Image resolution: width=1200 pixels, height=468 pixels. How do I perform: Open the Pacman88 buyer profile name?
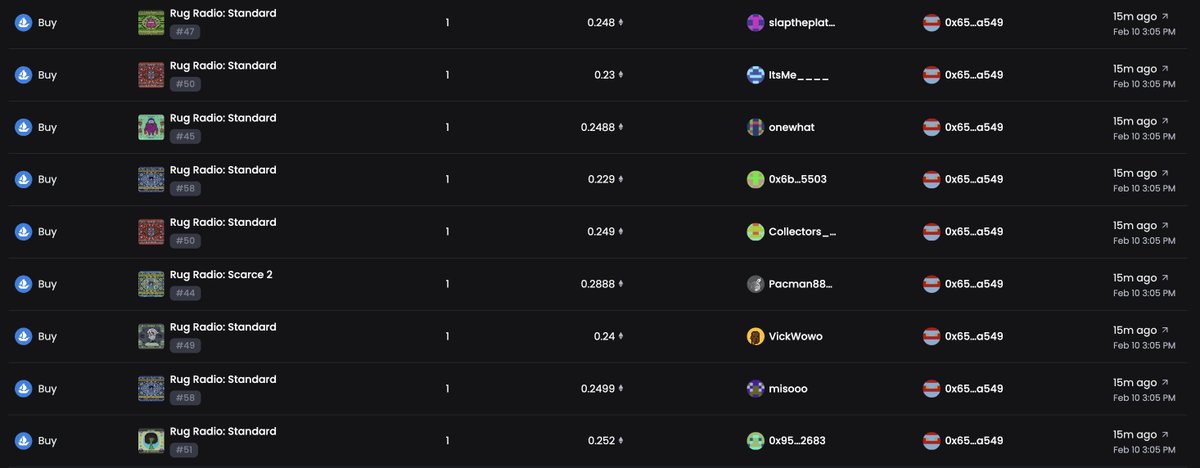pyautogui.click(x=801, y=284)
